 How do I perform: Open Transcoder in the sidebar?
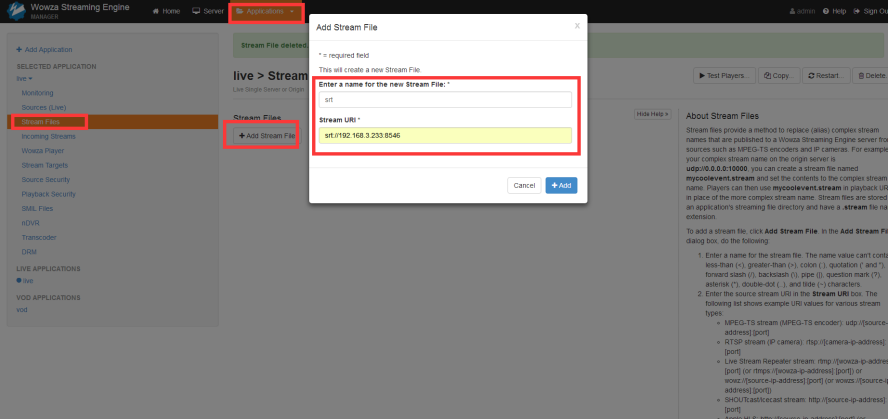coord(39,237)
